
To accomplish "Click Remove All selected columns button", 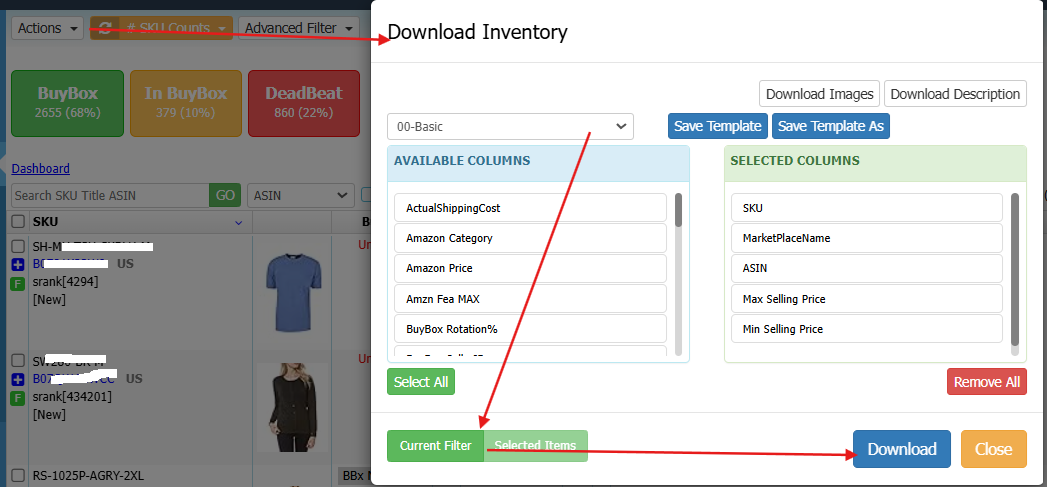I will 986,382.
